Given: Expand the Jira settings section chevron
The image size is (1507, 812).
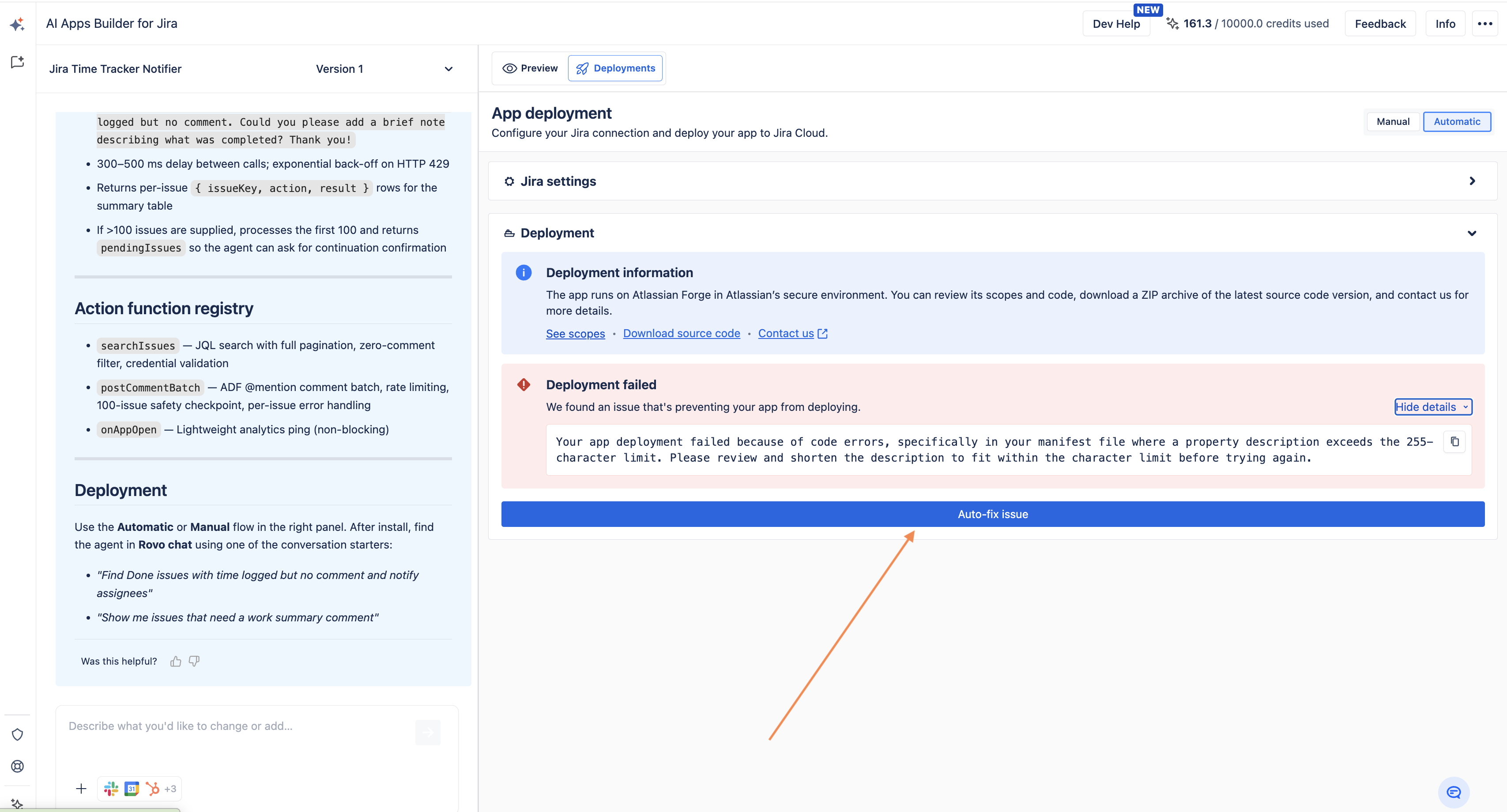Looking at the screenshot, I should 1473,181.
